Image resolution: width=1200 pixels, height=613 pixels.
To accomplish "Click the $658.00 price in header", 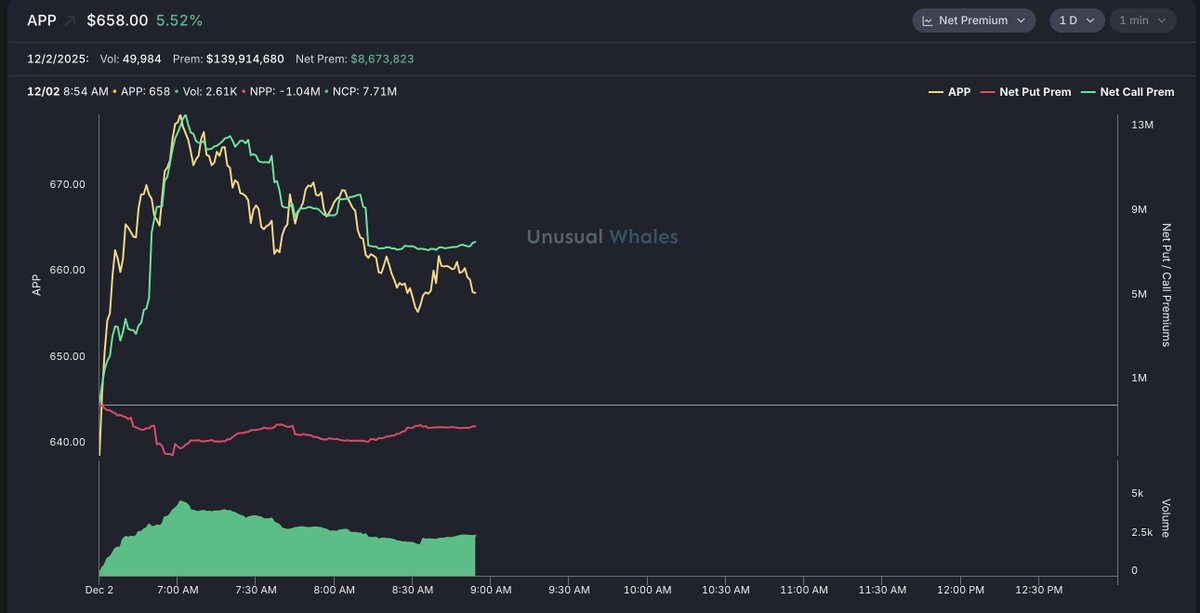I will pyautogui.click(x=117, y=20).
